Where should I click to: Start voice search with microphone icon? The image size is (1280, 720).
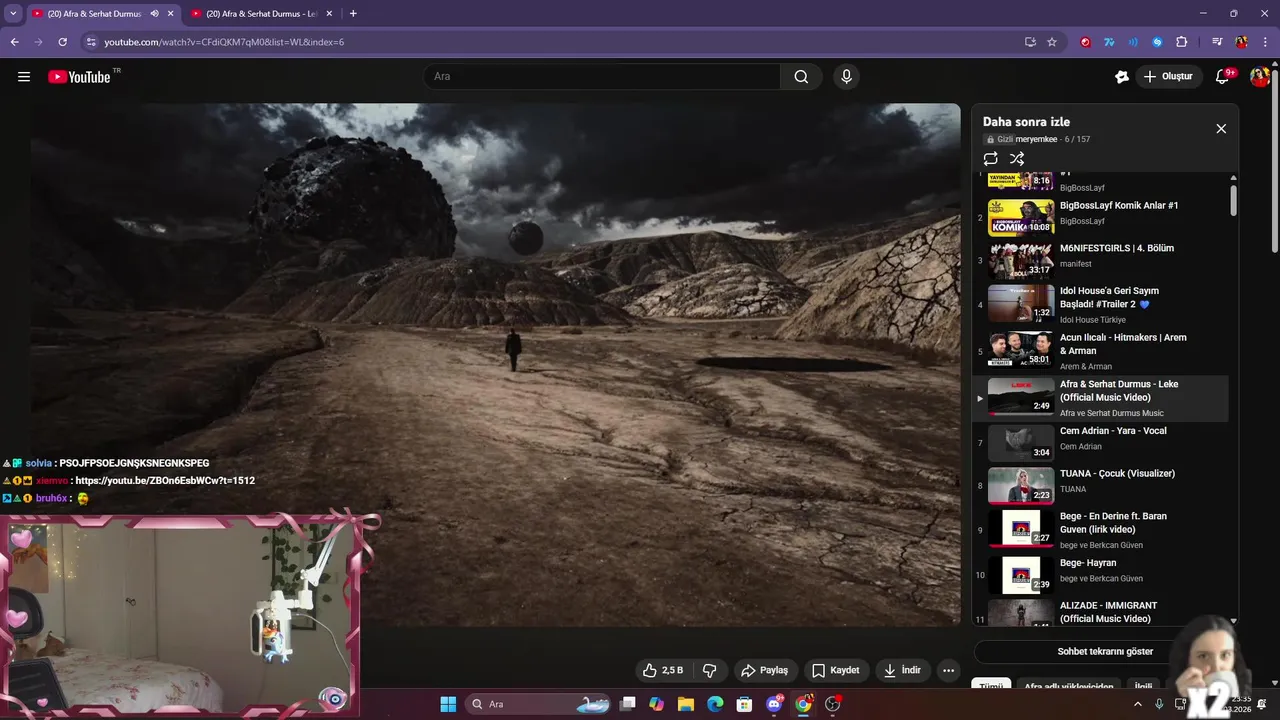coord(847,77)
